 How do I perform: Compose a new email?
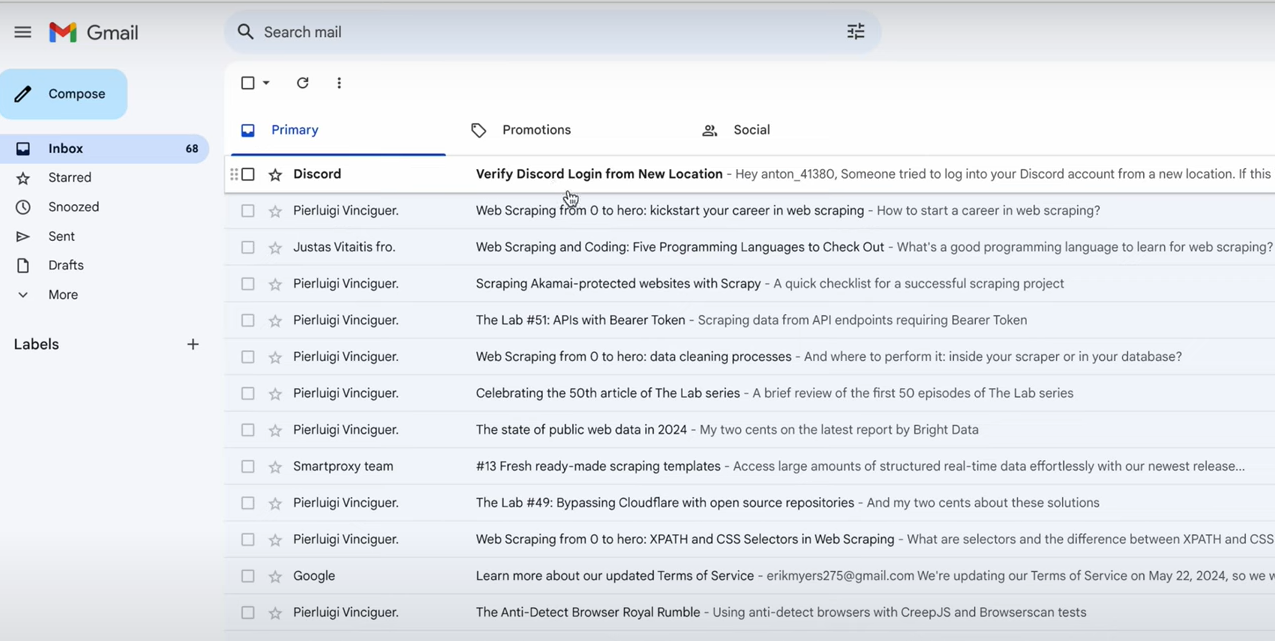64,94
